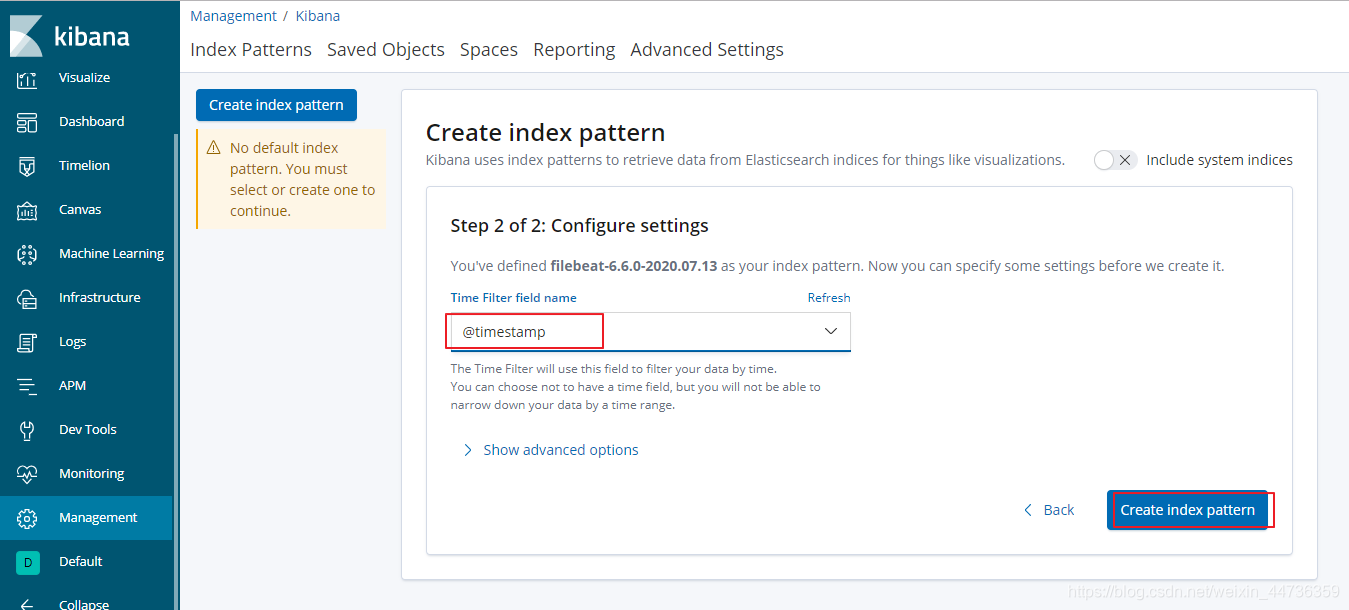Switch to Spaces tab
This screenshot has height=610, width=1349.
click(x=489, y=49)
